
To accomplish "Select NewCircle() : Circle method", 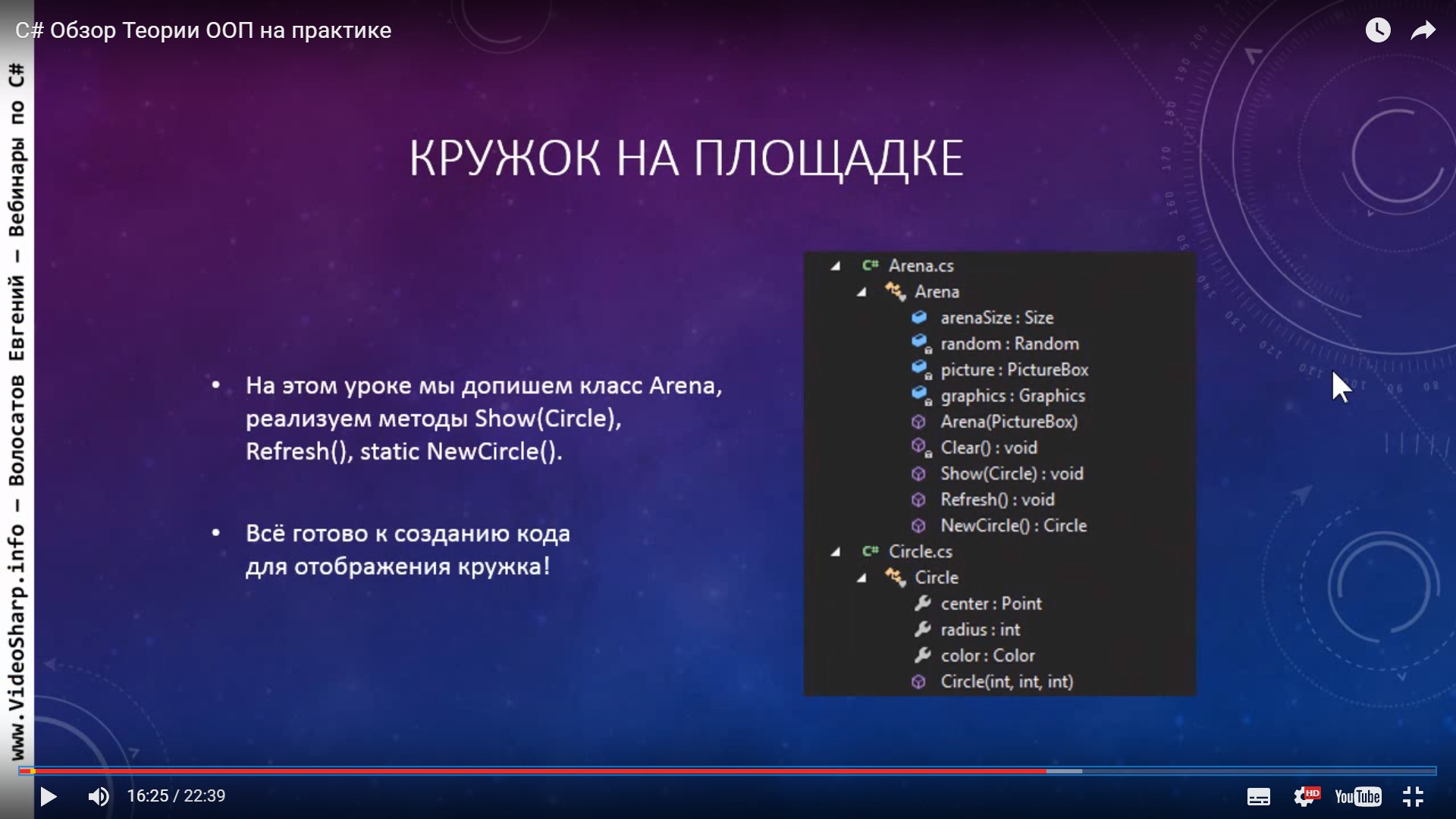I will pos(1013,526).
